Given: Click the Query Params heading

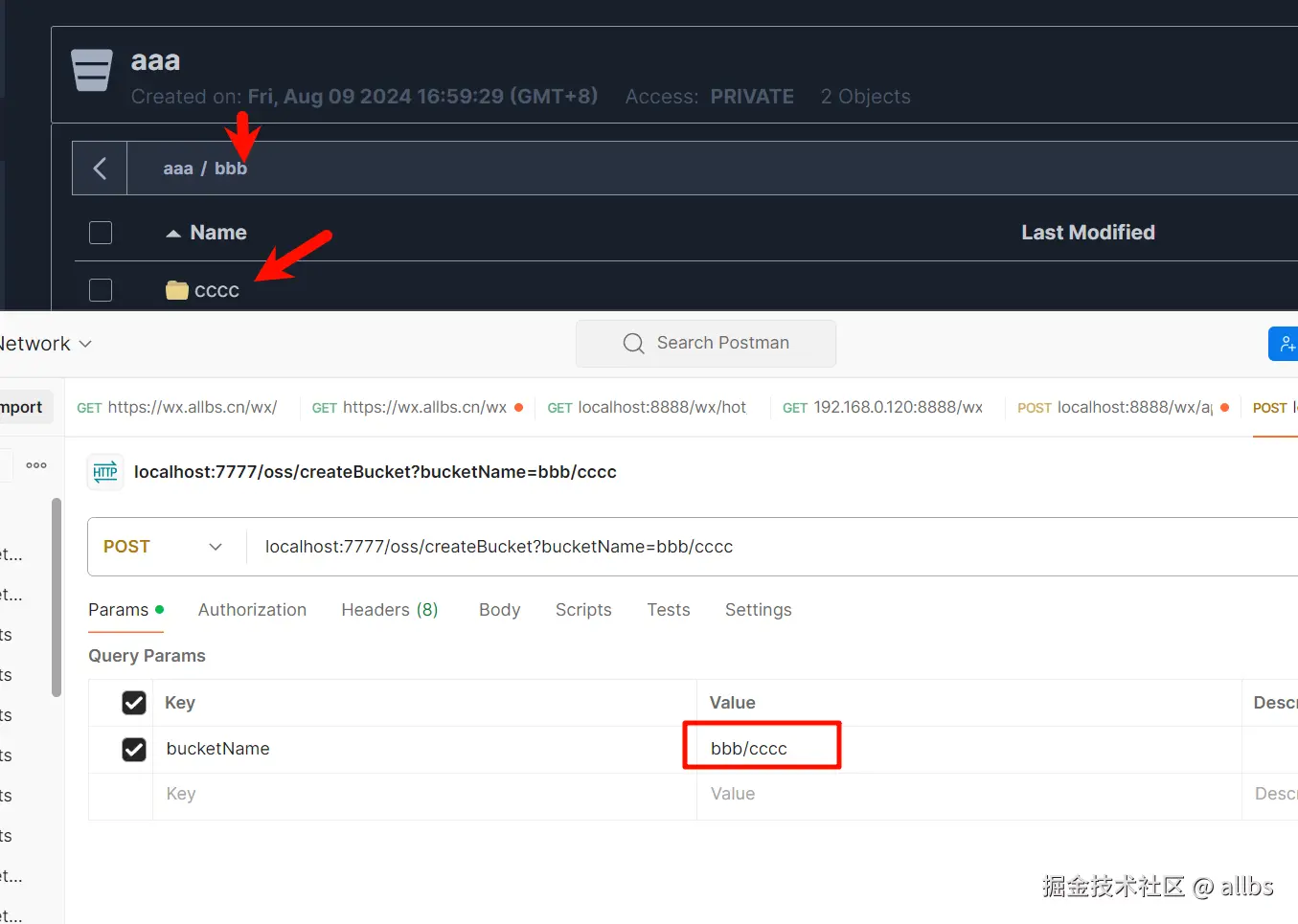Looking at the screenshot, I should pos(147,656).
